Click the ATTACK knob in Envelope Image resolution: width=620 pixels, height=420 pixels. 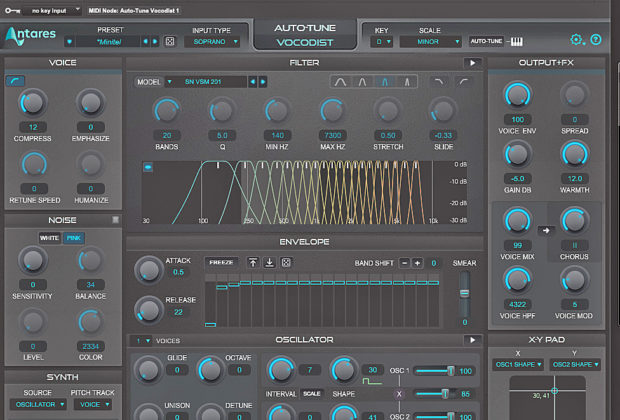[148, 271]
